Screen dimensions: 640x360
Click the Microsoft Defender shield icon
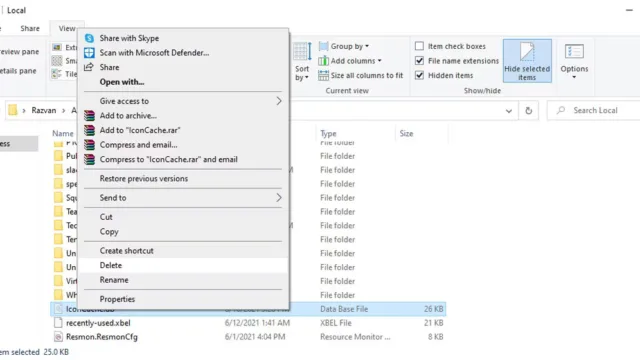tap(89, 53)
